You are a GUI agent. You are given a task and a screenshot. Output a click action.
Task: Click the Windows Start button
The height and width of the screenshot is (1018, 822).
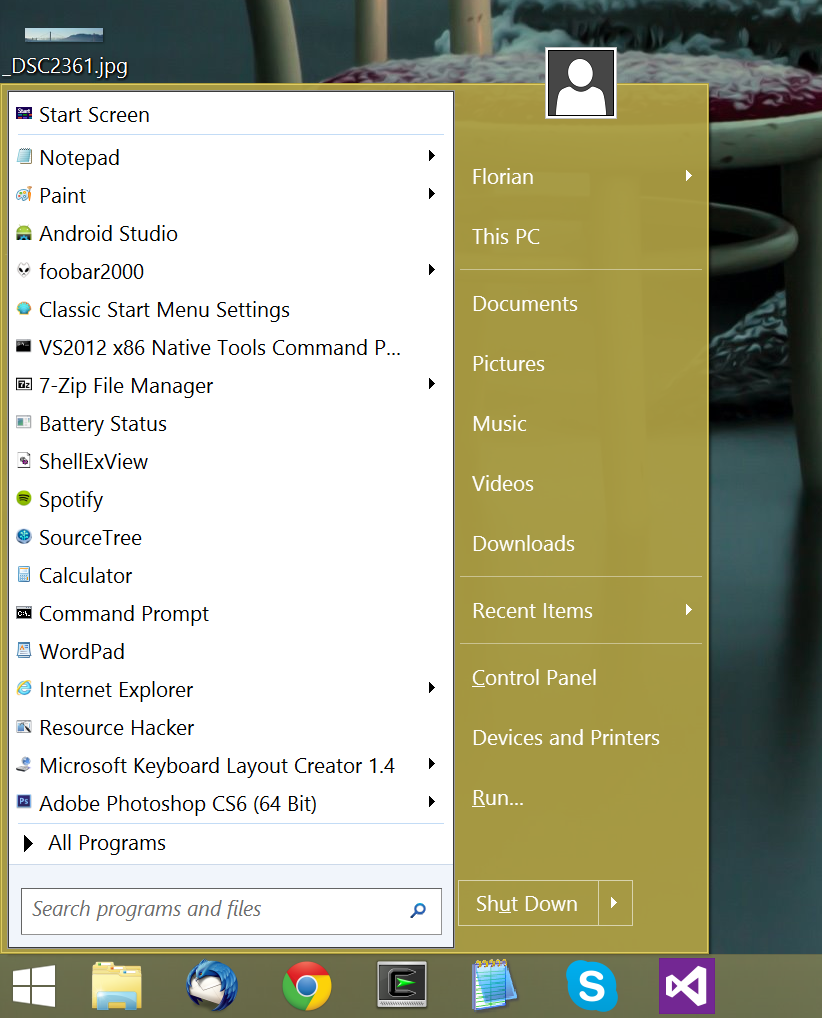[34, 986]
